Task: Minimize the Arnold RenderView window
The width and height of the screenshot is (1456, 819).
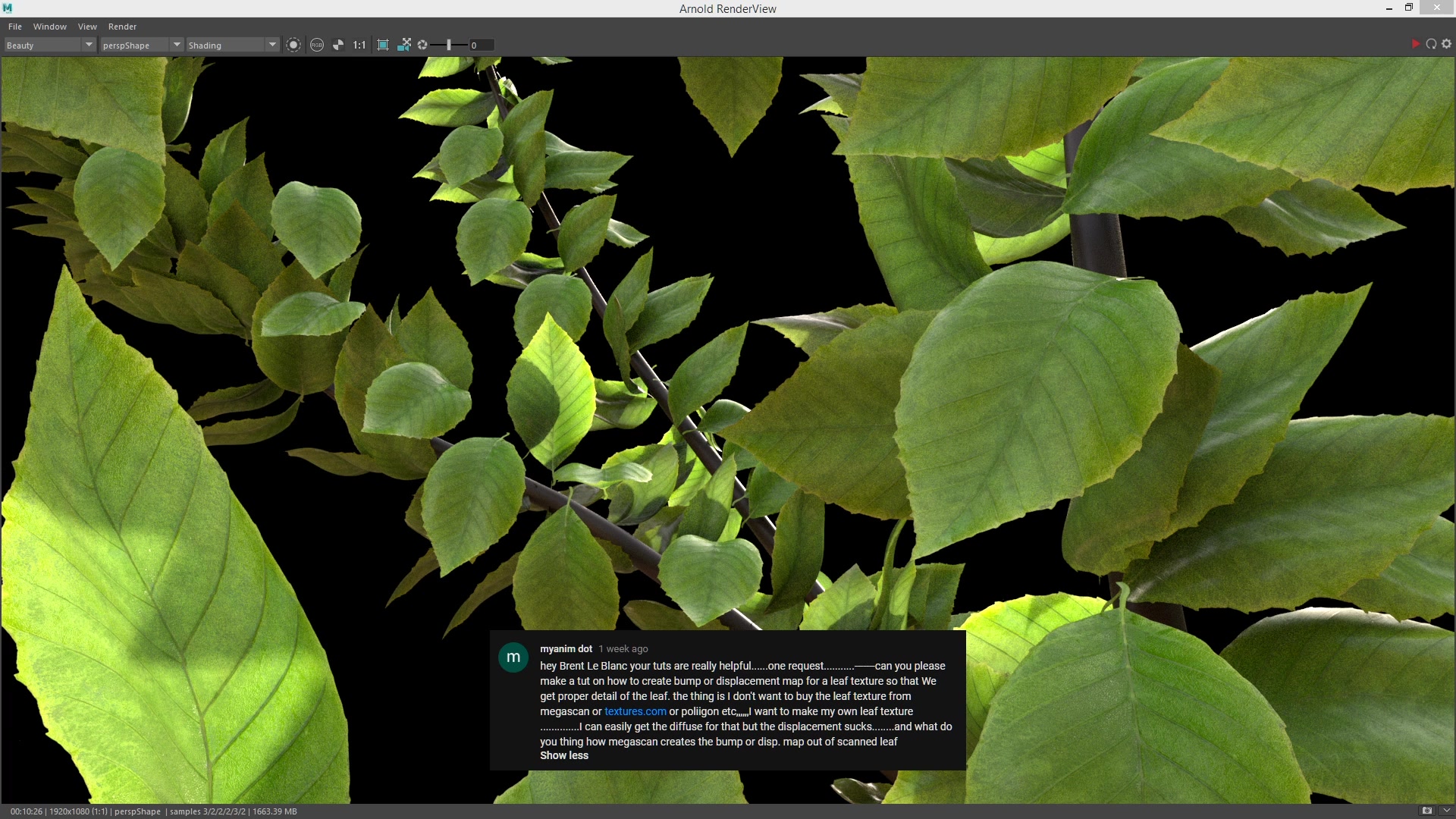Action: (1389, 8)
